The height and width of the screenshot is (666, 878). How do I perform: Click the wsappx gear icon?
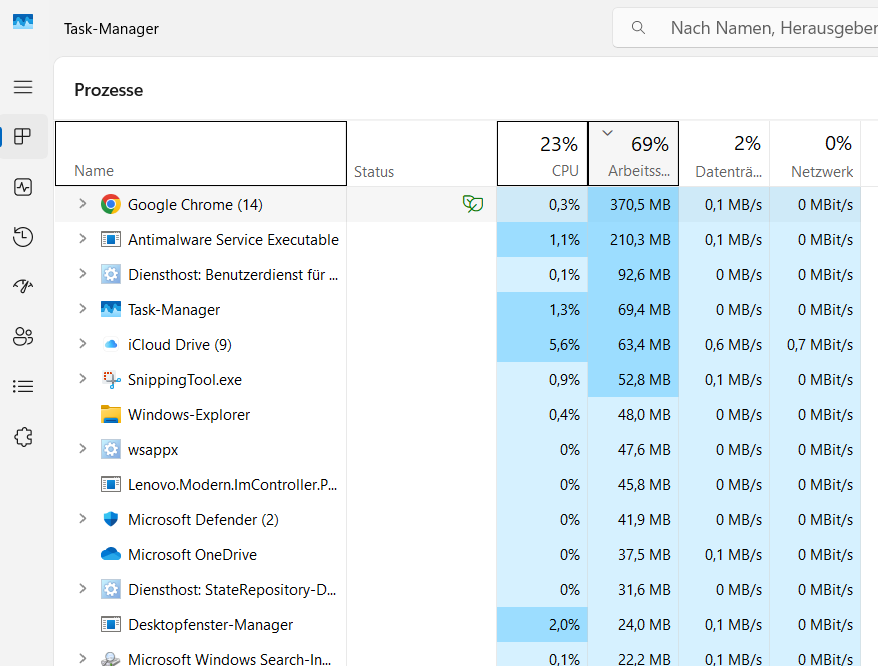tap(111, 449)
